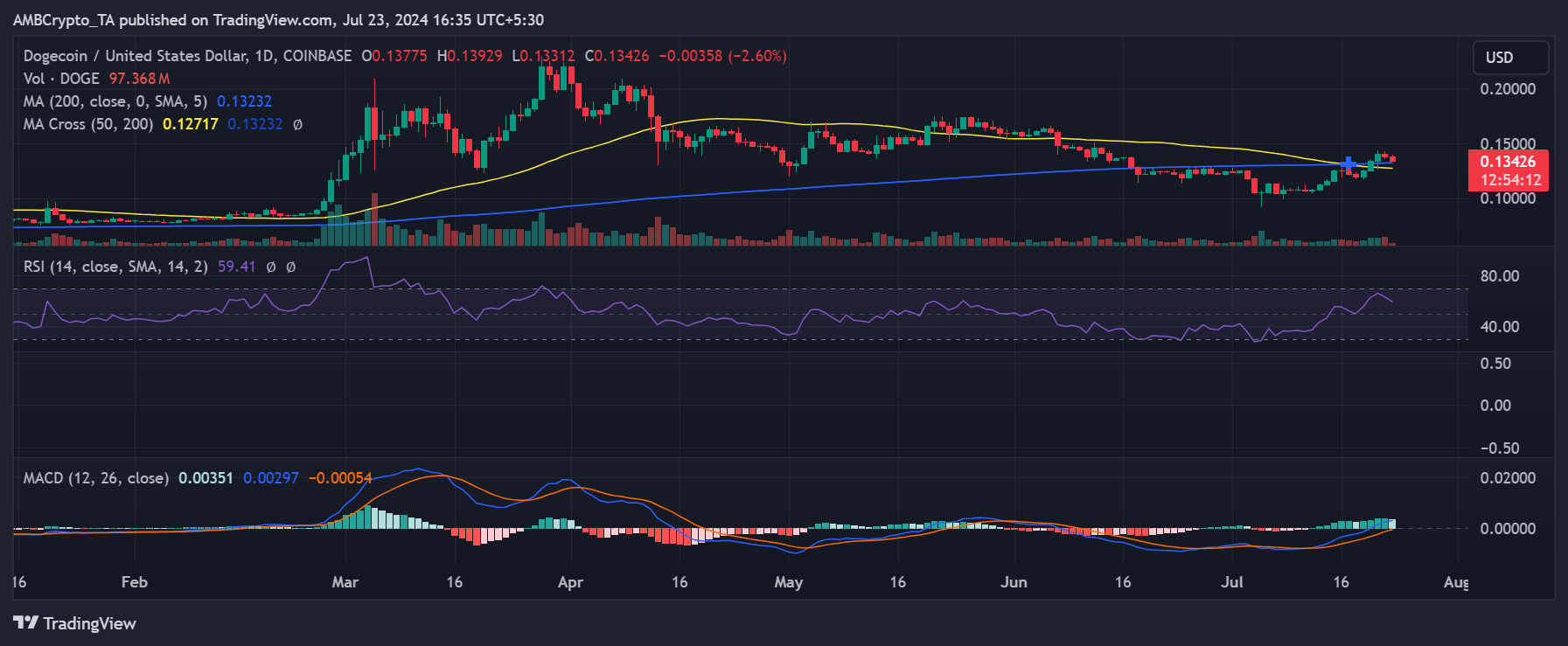Click the signal value 0.00297

(x=271, y=478)
